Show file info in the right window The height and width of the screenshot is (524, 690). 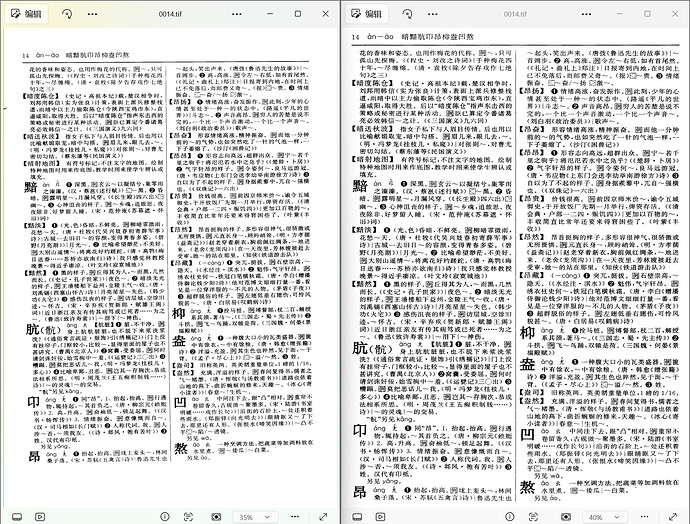(x=510, y=517)
